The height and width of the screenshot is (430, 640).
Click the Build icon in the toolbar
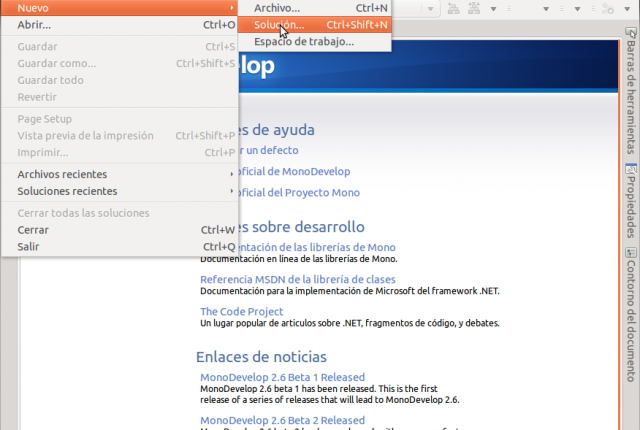pos(453,8)
